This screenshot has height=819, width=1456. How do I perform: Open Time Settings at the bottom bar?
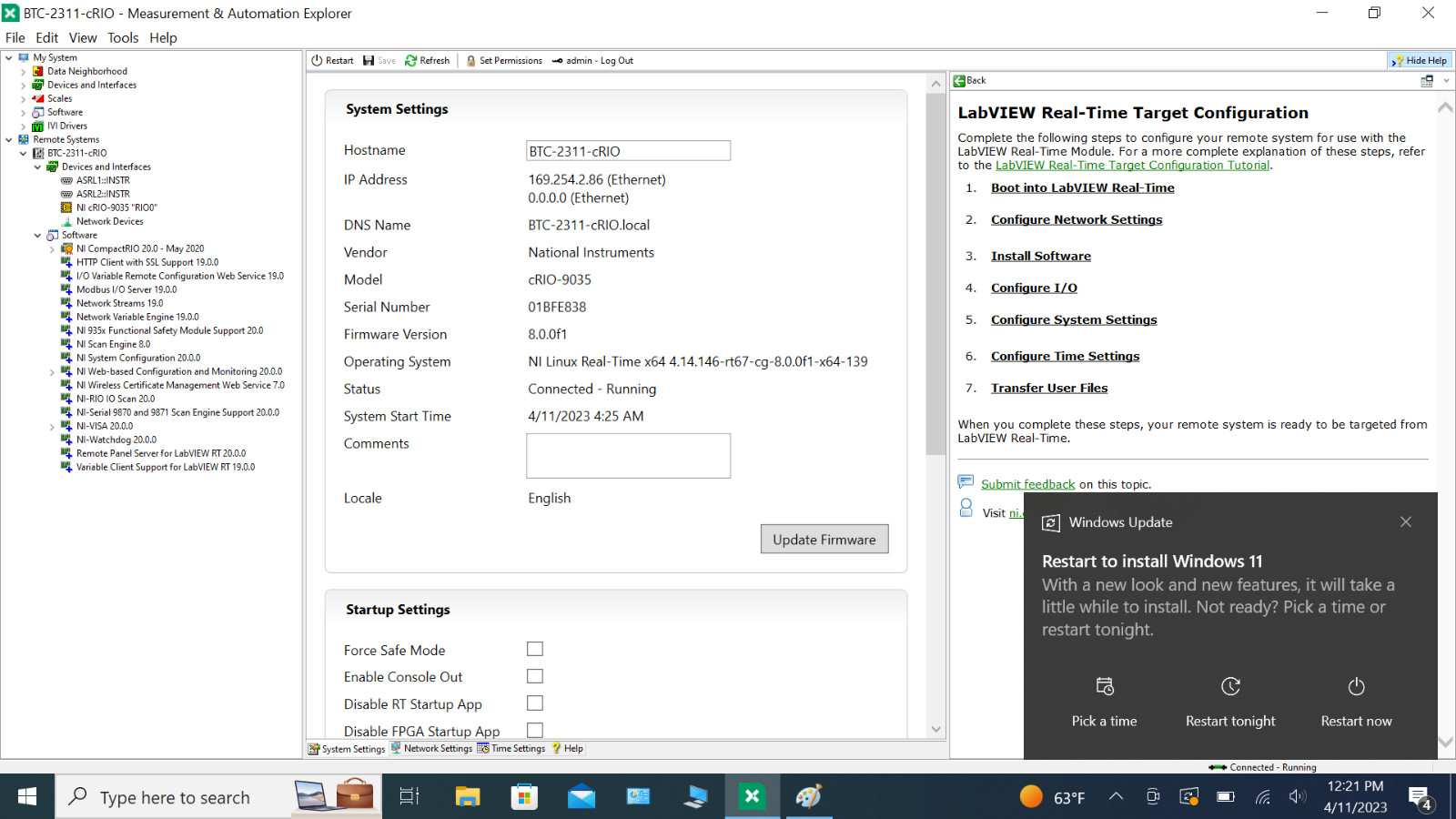coord(511,749)
